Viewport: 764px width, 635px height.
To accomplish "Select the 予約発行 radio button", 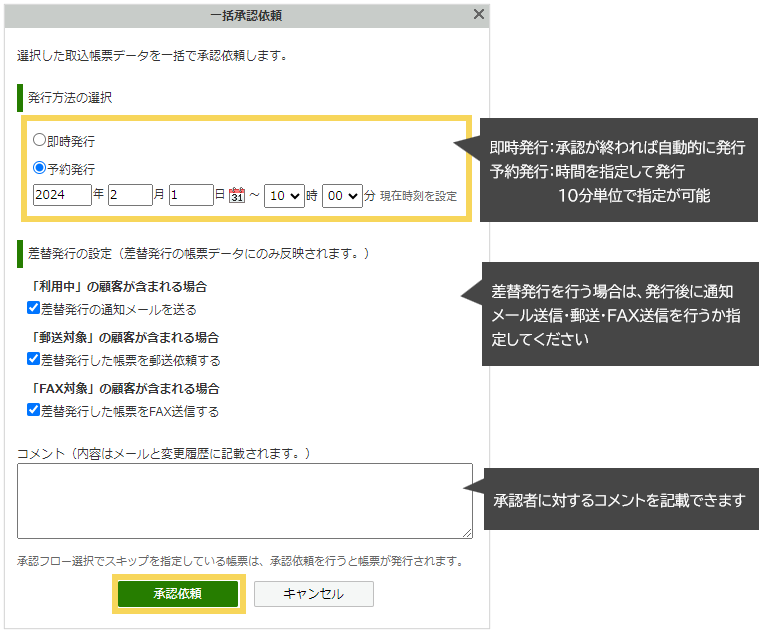I will click(x=40, y=168).
